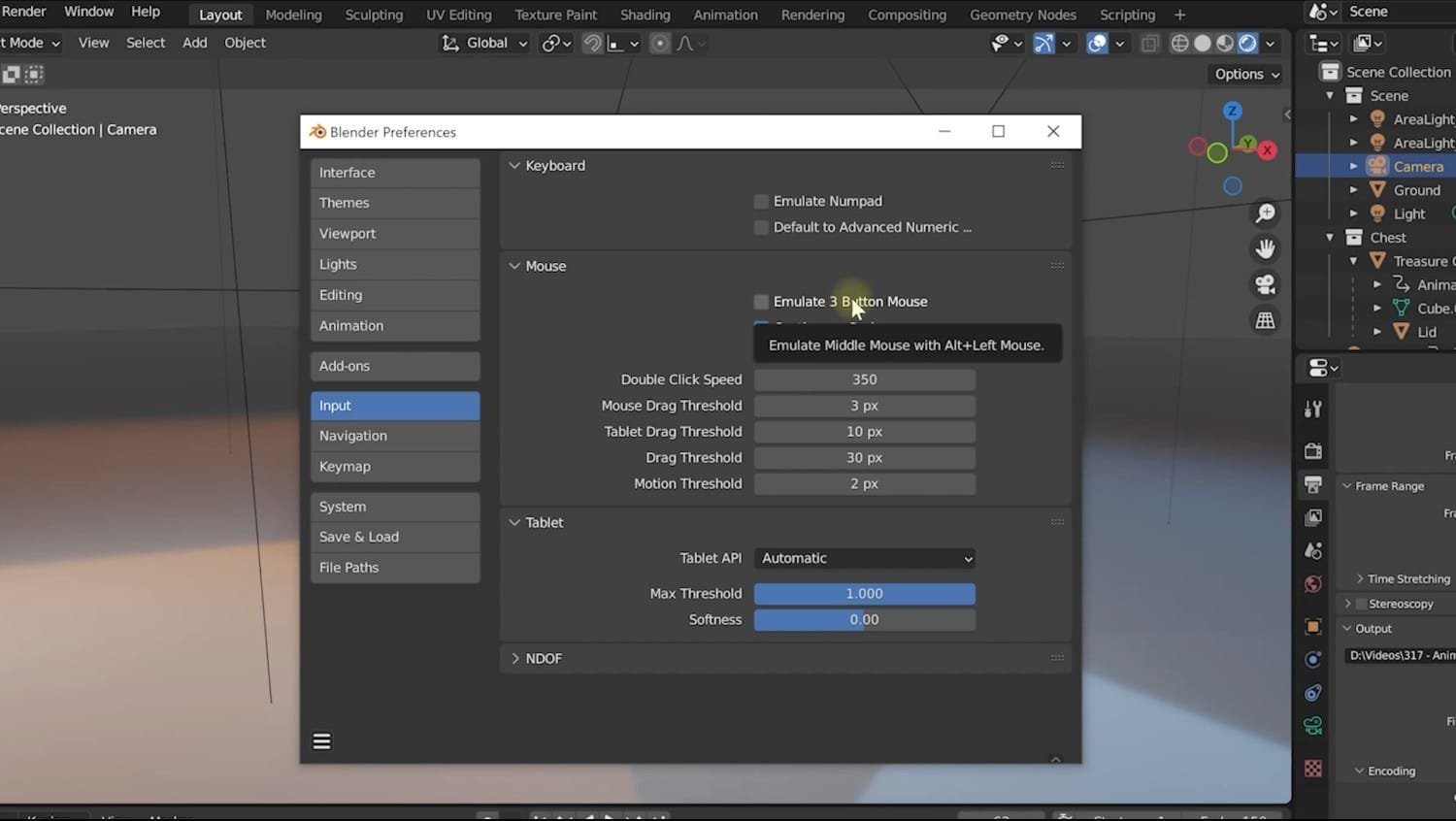This screenshot has width=1456, height=821.
Task: Check Default to Advanced Numeric
Action: click(x=761, y=227)
